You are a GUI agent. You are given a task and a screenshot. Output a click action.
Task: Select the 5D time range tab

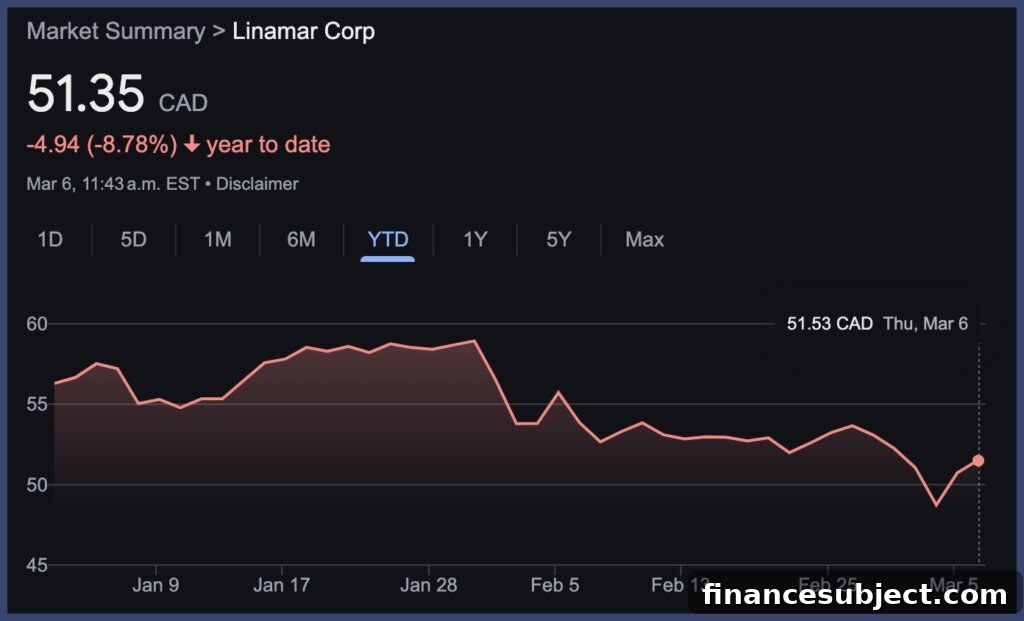133,240
